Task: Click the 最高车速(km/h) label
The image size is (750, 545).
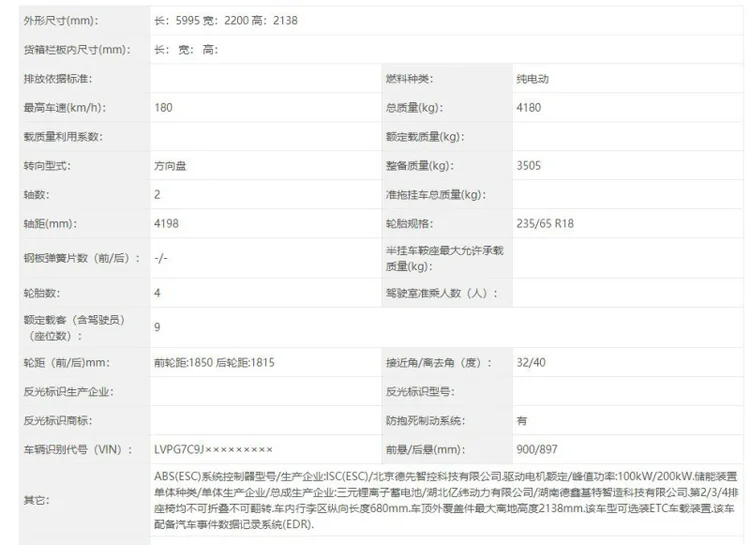Action: coord(65,108)
